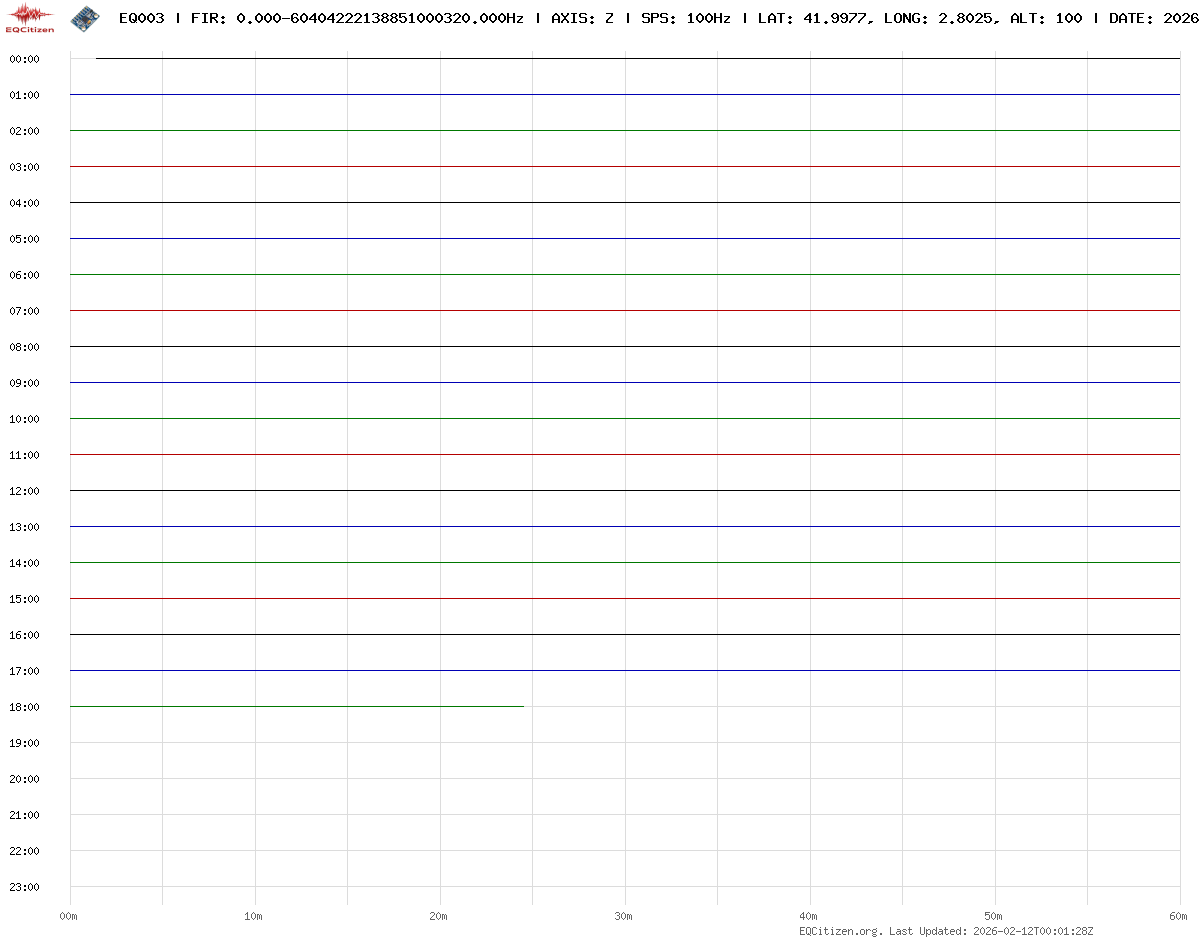Click the 23:00 hour label

(24, 887)
